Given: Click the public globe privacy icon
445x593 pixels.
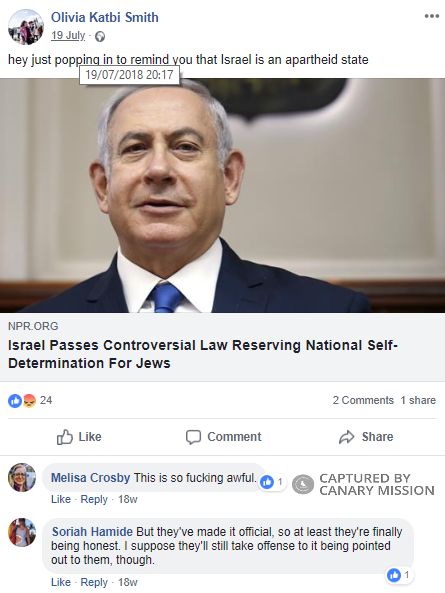Looking at the screenshot, I should 100,36.
